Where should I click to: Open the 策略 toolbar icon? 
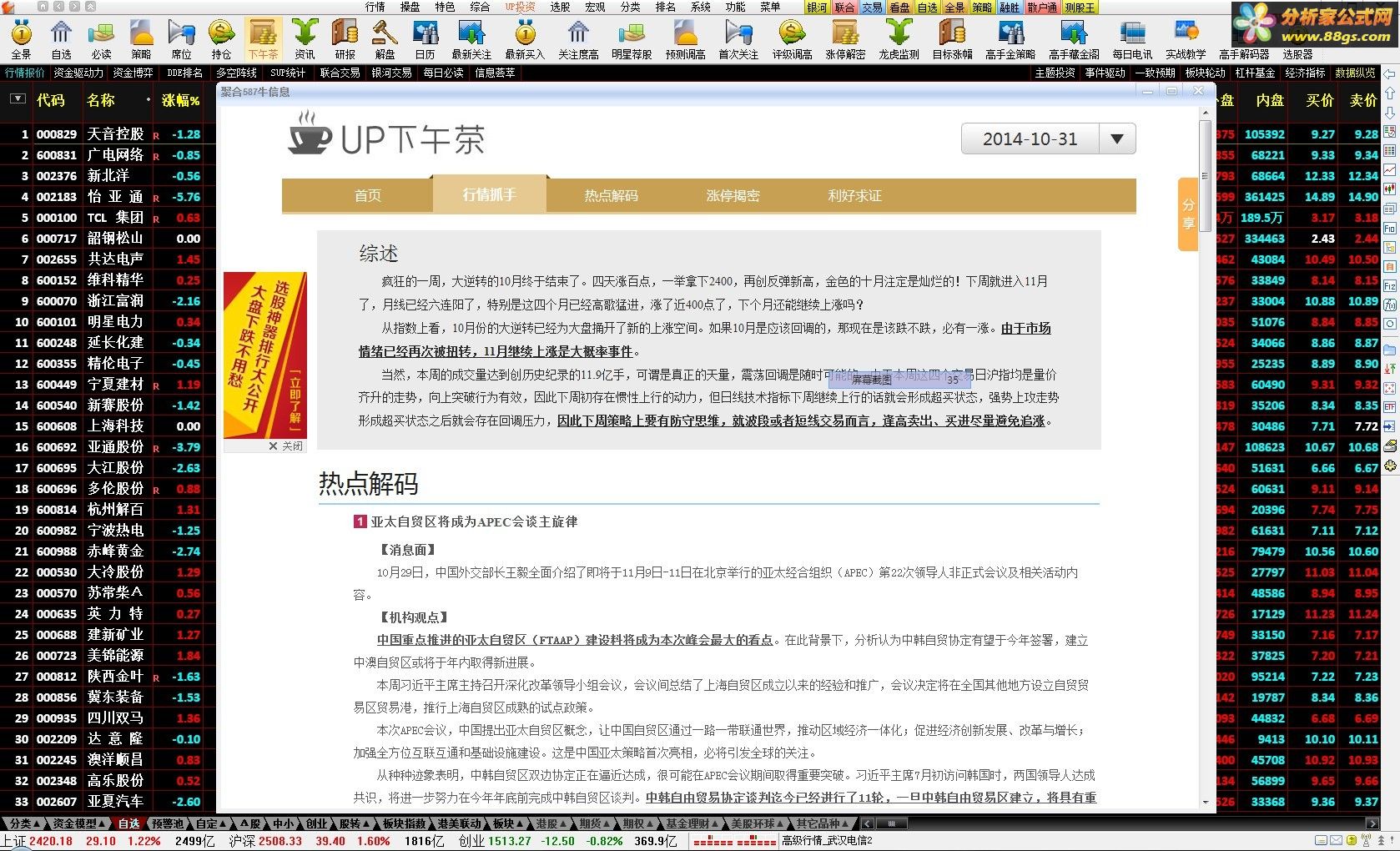click(141, 39)
